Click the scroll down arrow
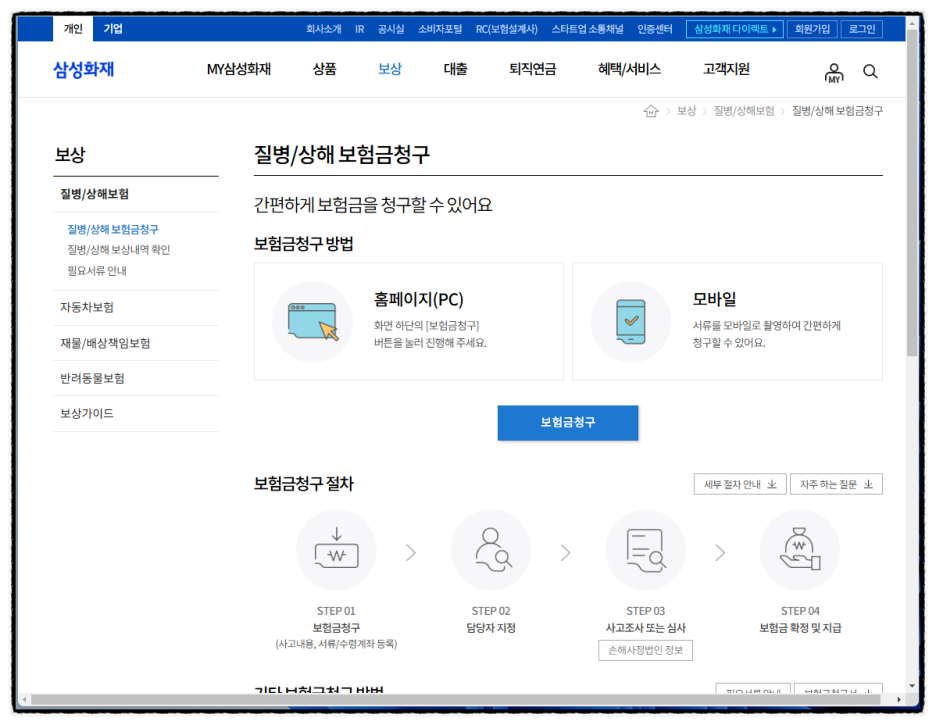This screenshot has width=936, height=725. 912,686
